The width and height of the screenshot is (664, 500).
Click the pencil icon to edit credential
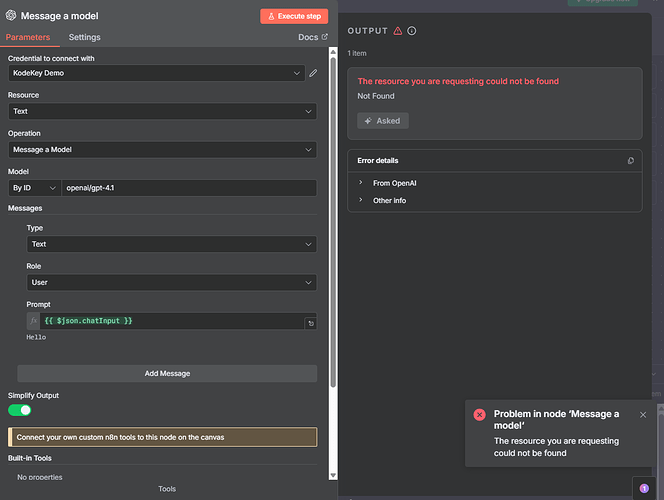coord(313,73)
